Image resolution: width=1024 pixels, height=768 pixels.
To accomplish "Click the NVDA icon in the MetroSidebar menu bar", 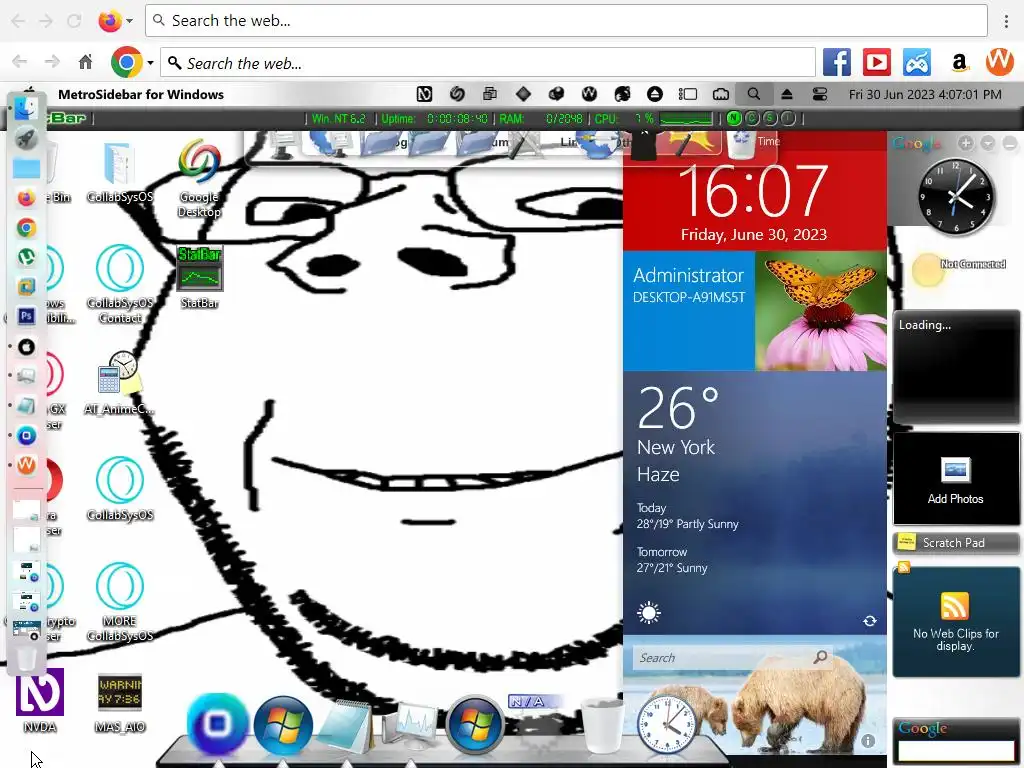I will (424, 95).
